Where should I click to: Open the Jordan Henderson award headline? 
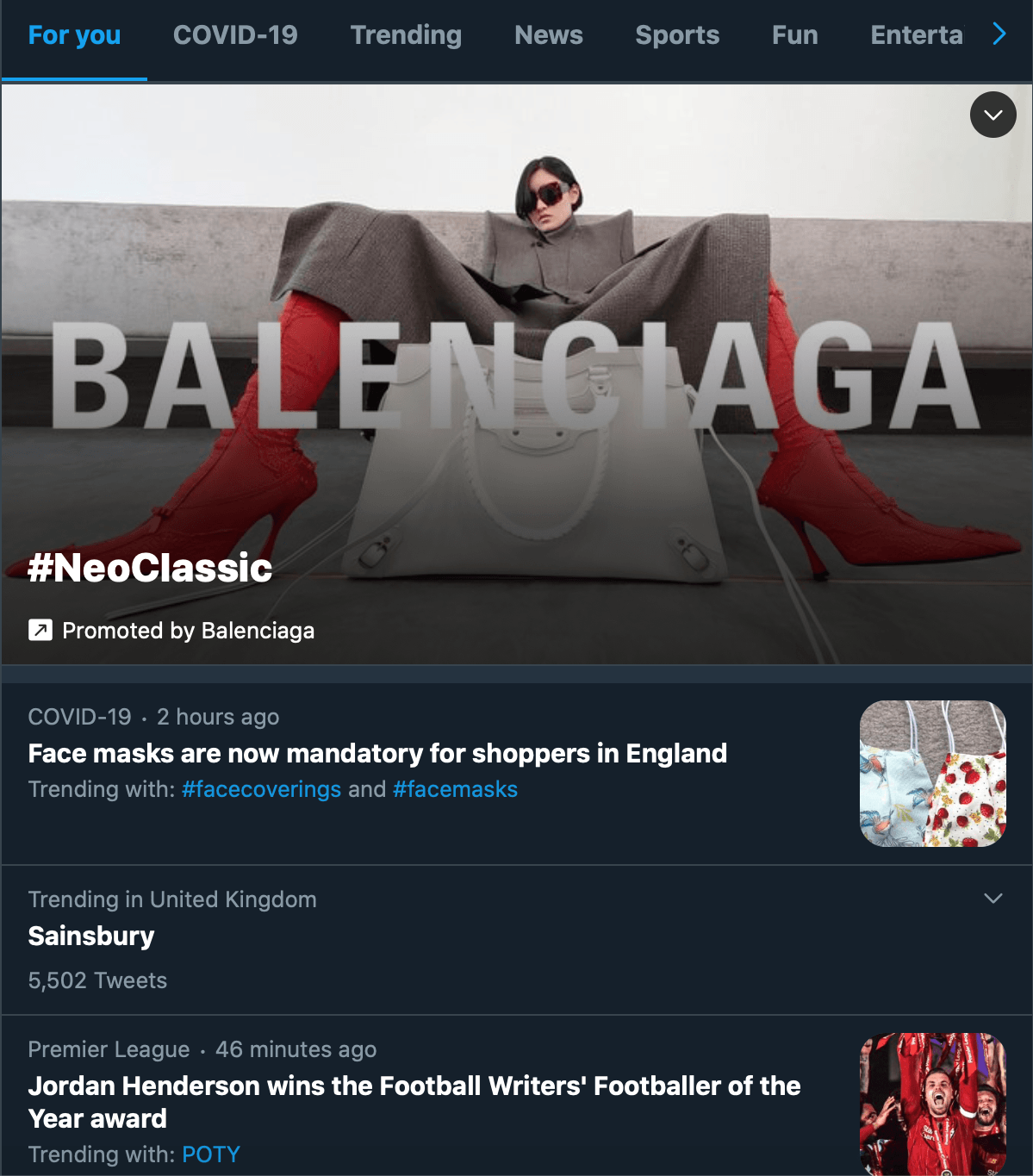tap(414, 1102)
